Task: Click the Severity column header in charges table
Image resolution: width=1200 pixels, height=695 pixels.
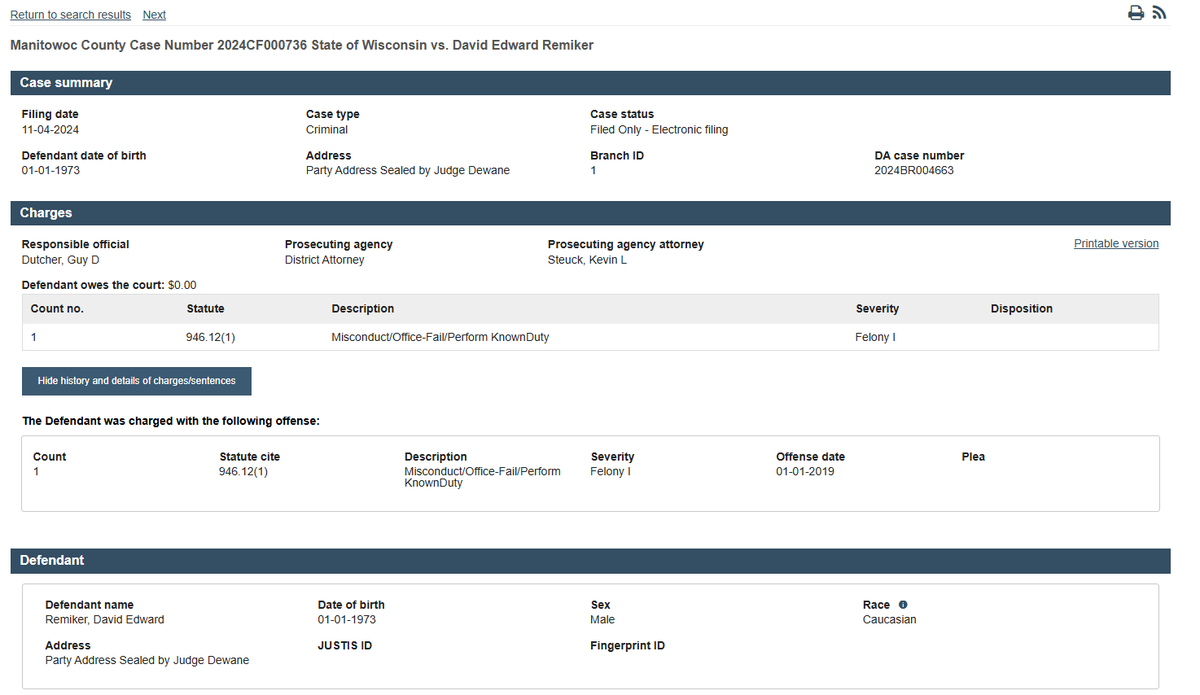Action: tap(877, 309)
